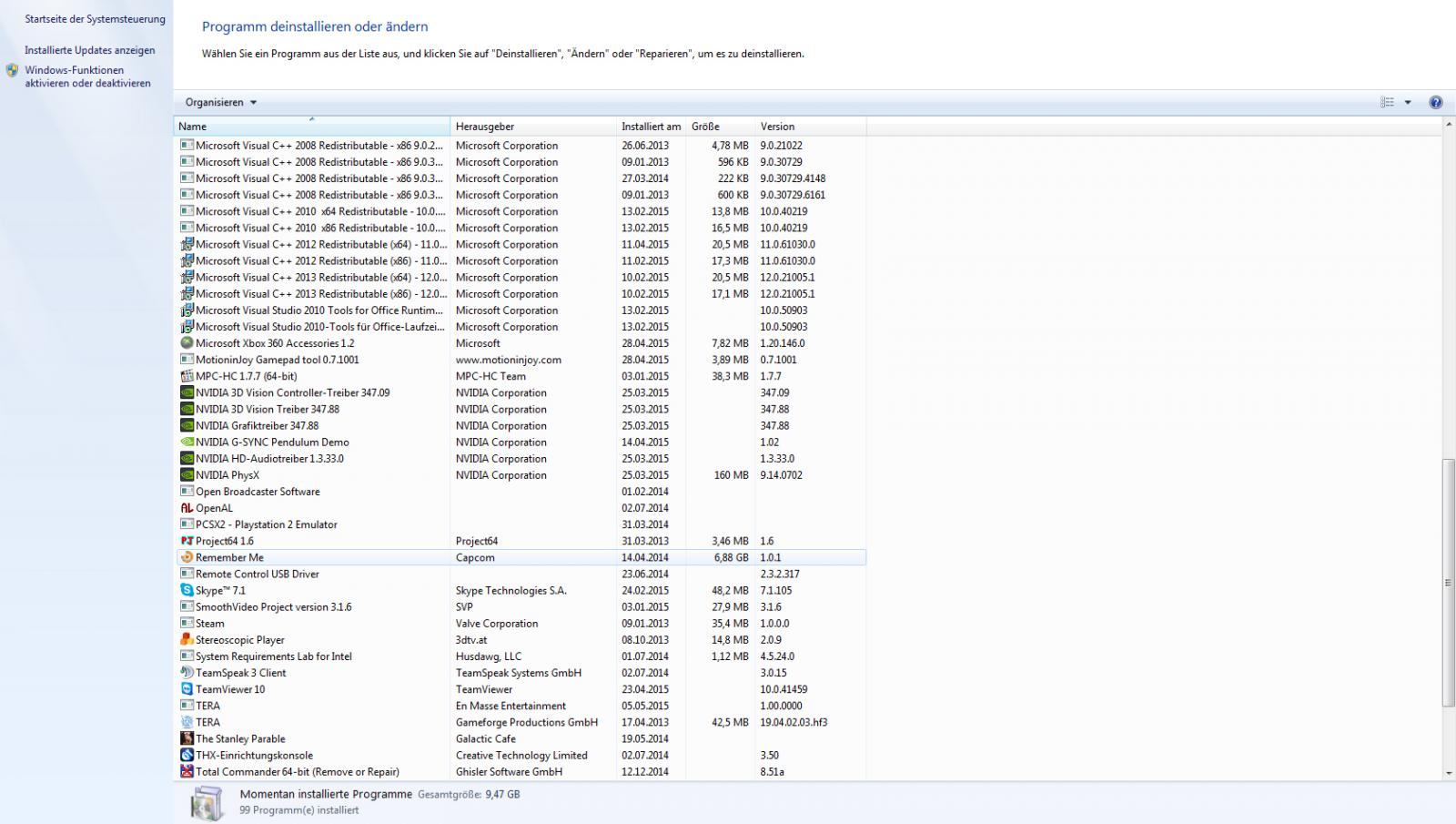Image resolution: width=1456 pixels, height=824 pixels.
Task: Sort by the Größe column header
Action: 721,127
